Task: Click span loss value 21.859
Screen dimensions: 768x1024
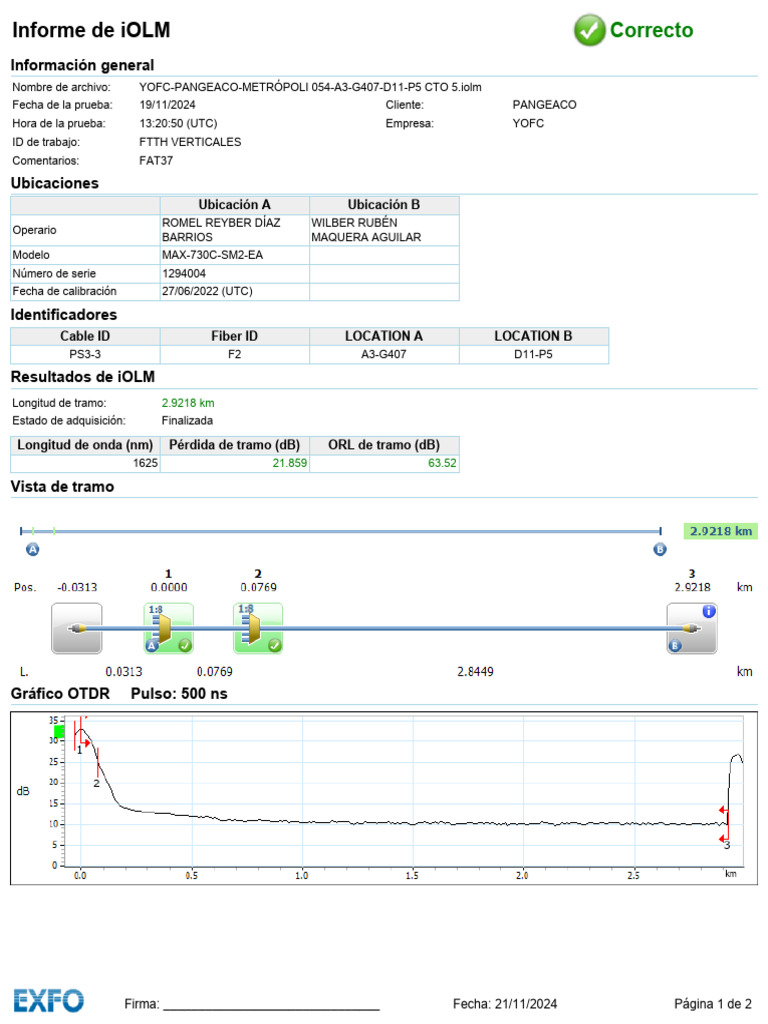Action: pyautogui.click(x=289, y=463)
